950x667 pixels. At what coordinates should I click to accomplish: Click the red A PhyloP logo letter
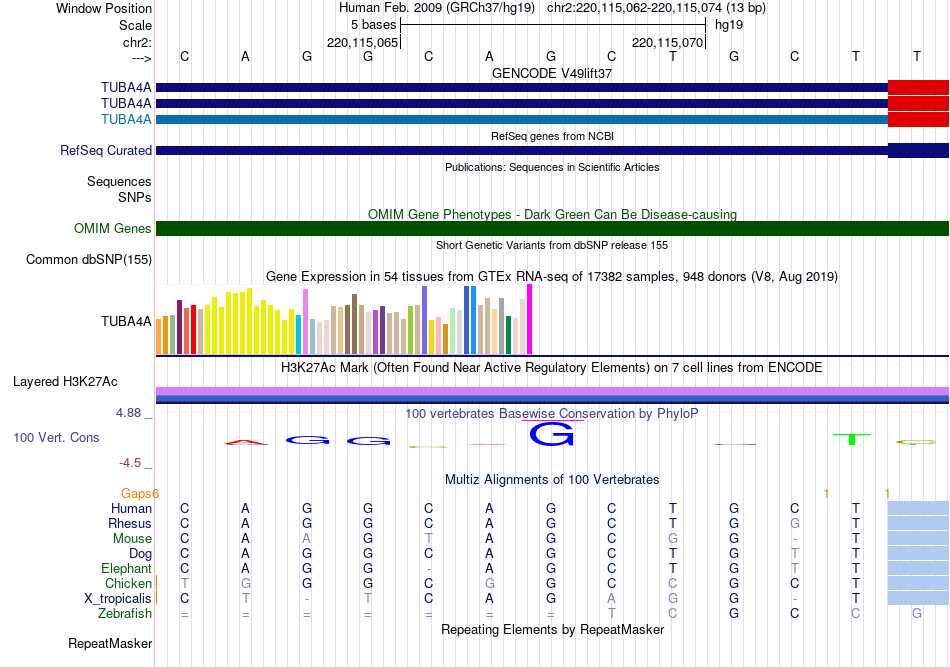coord(245,442)
